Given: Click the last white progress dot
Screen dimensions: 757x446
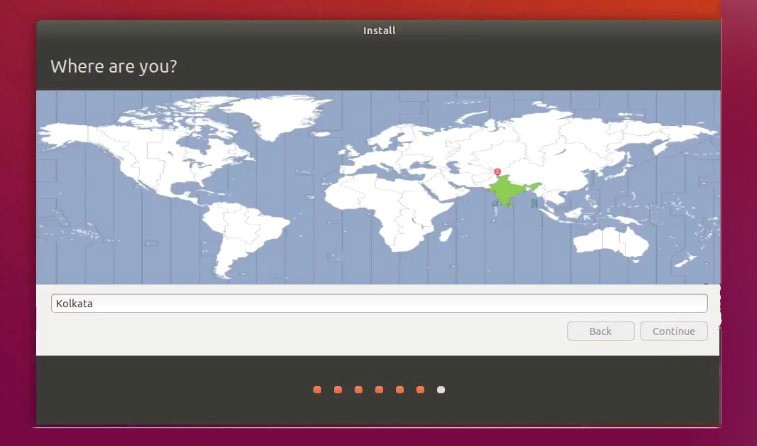Looking at the screenshot, I should (x=441, y=390).
